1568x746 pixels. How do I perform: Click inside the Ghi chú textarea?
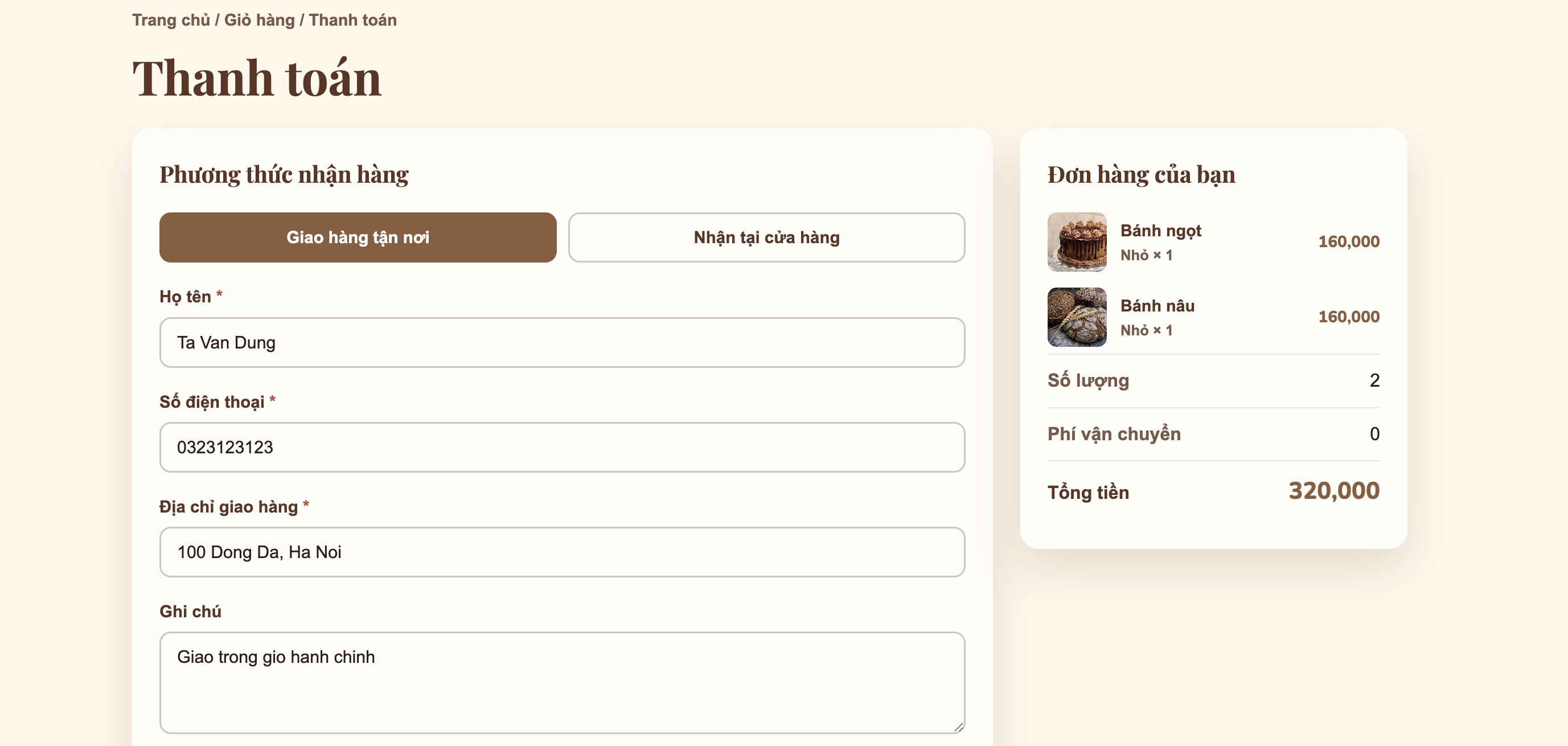[562, 682]
